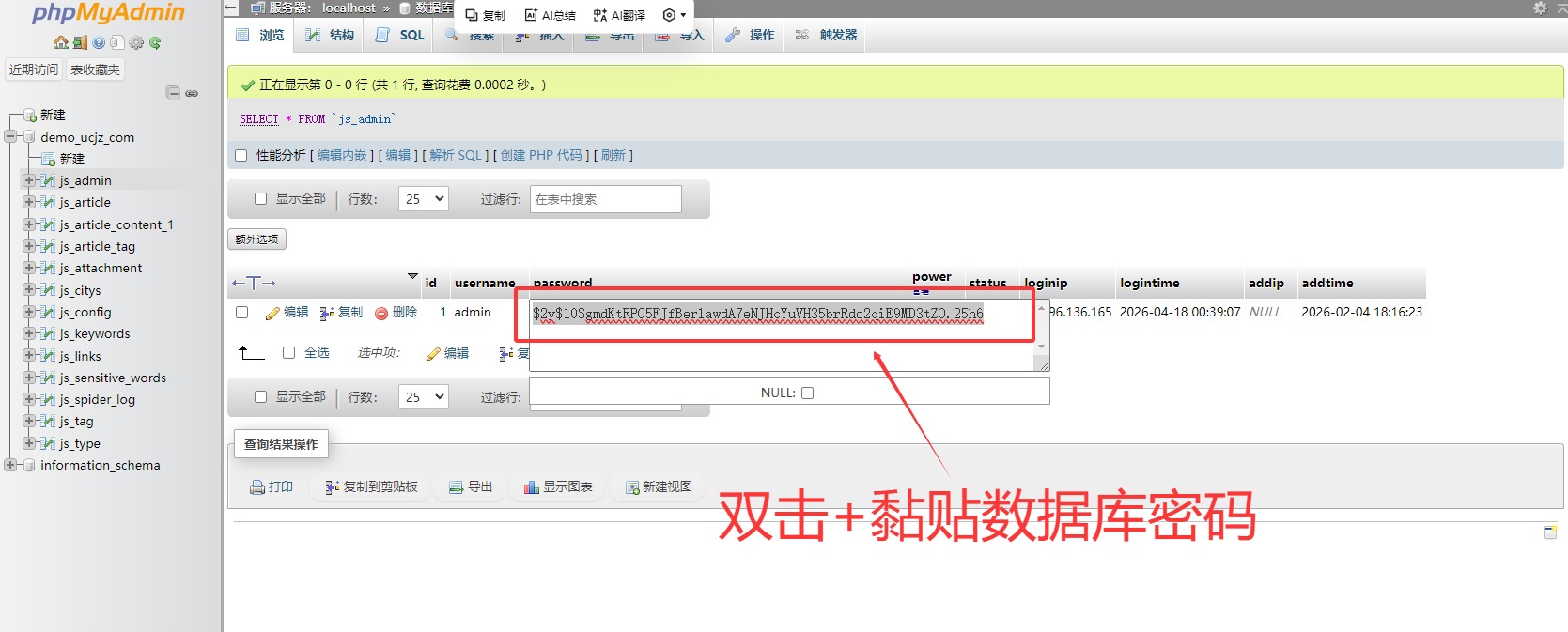Open the 操作 tab
Viewport: 1568px width, 632px height.
[x=750, y=35]
